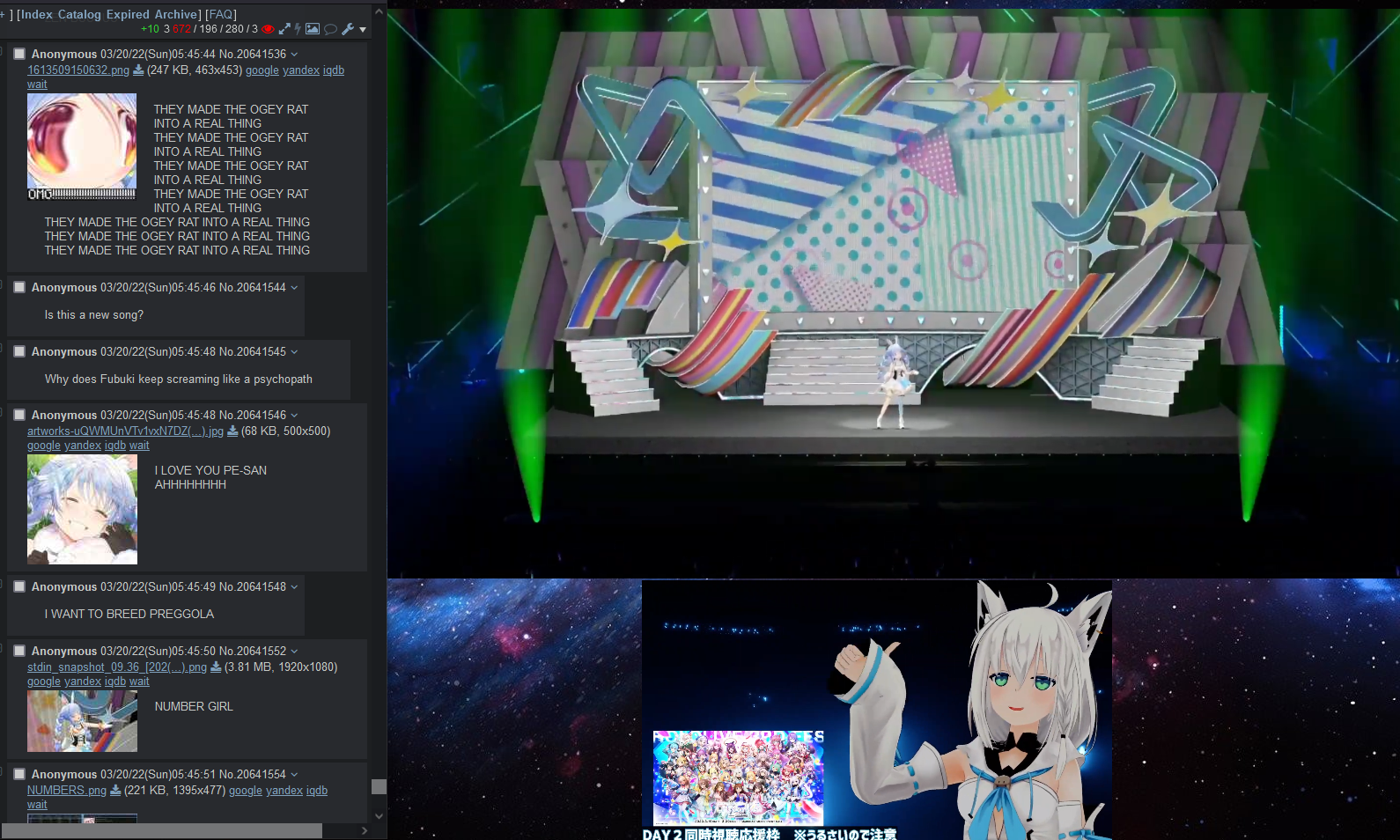Tick the checkbox for post No.20641544
Viewport: 1400px width, 840px height.
[19, 287]
